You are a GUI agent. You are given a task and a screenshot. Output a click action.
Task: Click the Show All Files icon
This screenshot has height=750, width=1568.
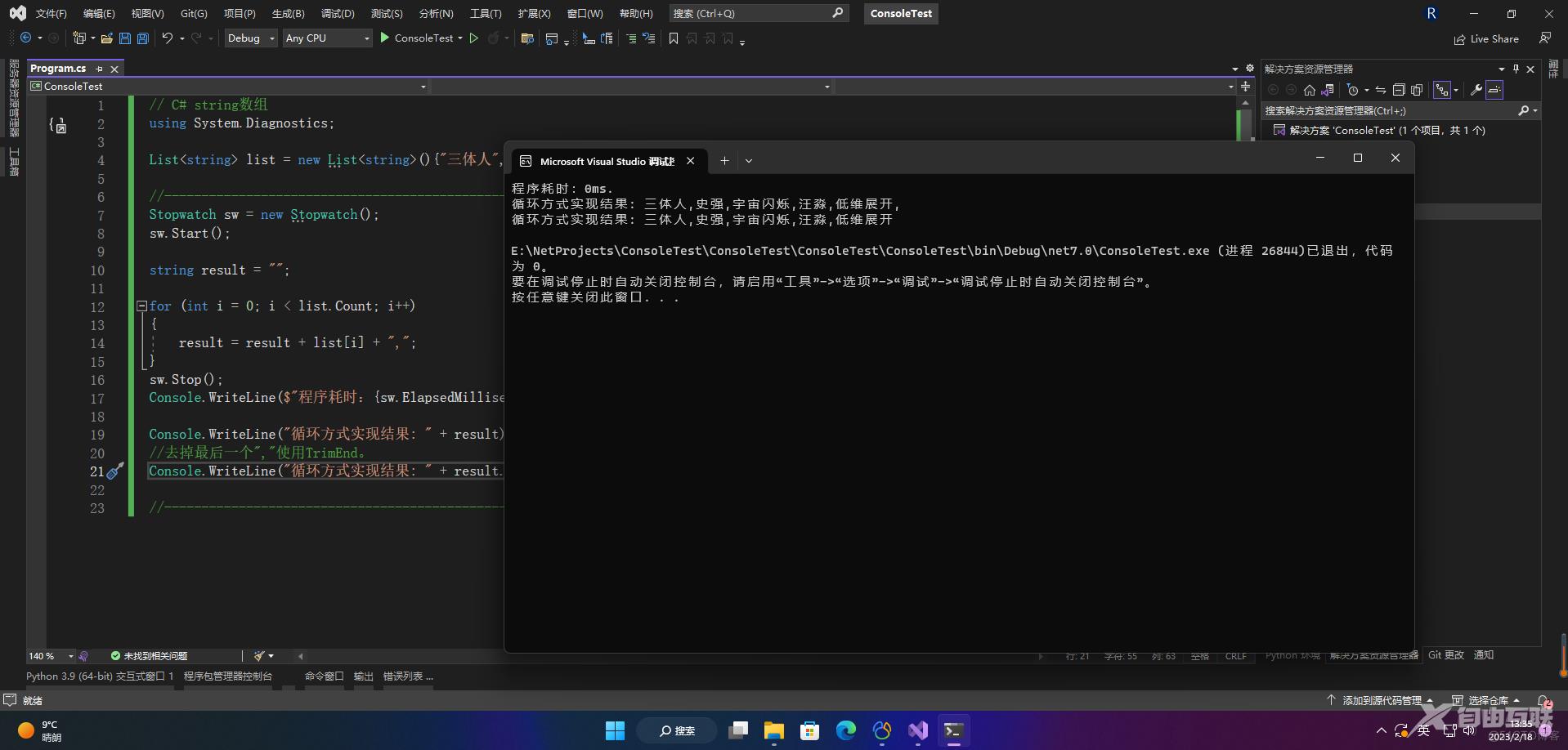click(x=1417, y=90)
